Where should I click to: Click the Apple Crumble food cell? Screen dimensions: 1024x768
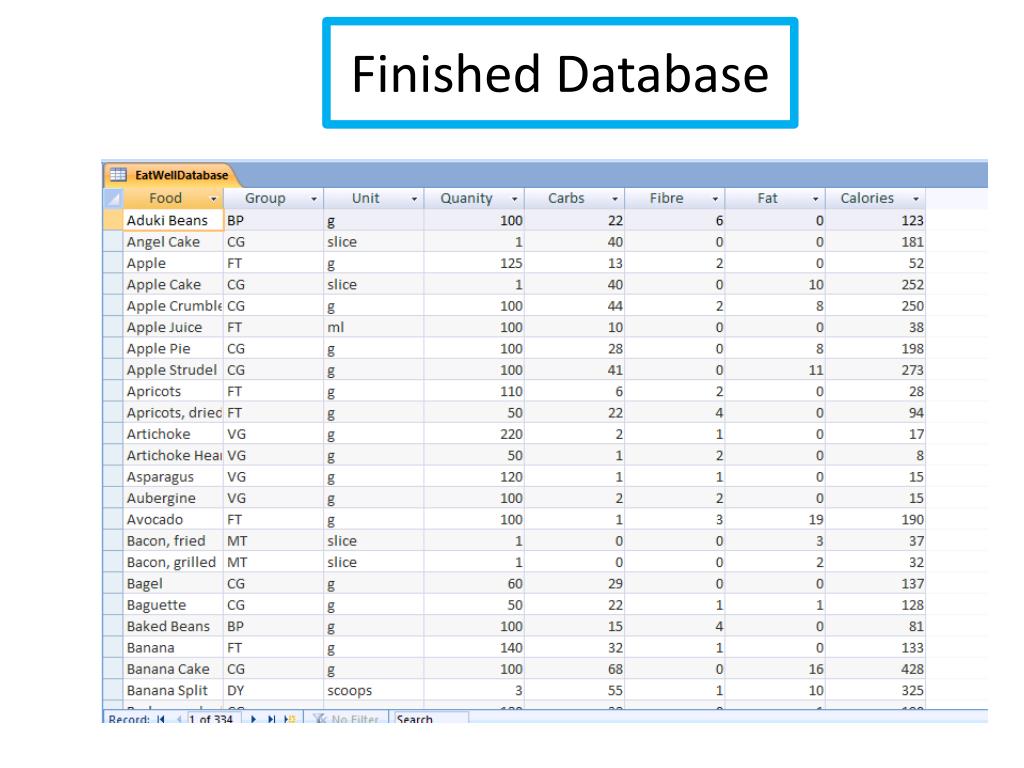tap(173, 306)
